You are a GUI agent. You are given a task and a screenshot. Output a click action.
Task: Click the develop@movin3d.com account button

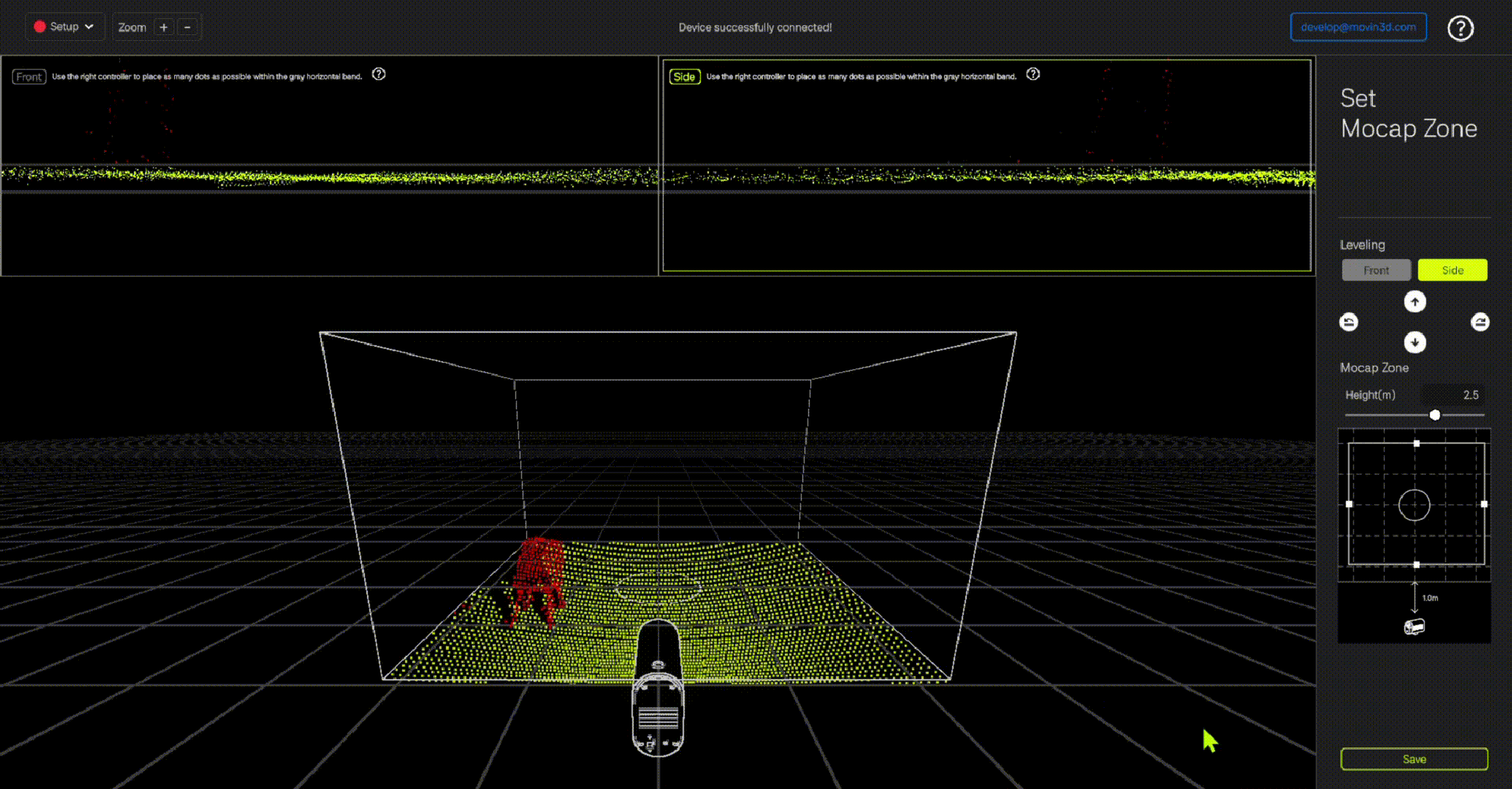pyautogui.click(x=1358, y=27)
